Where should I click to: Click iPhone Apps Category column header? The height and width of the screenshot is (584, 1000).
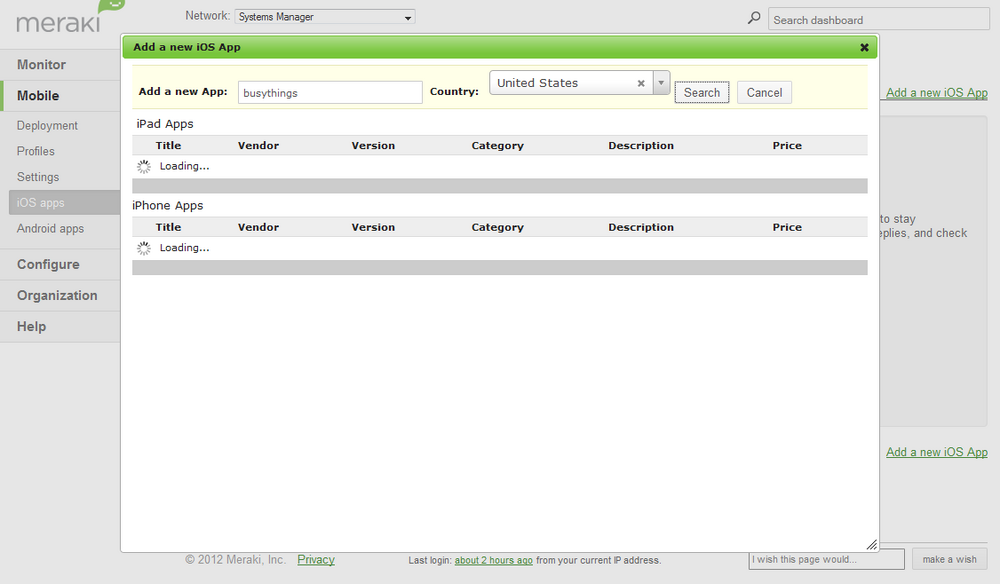[497, 227]
